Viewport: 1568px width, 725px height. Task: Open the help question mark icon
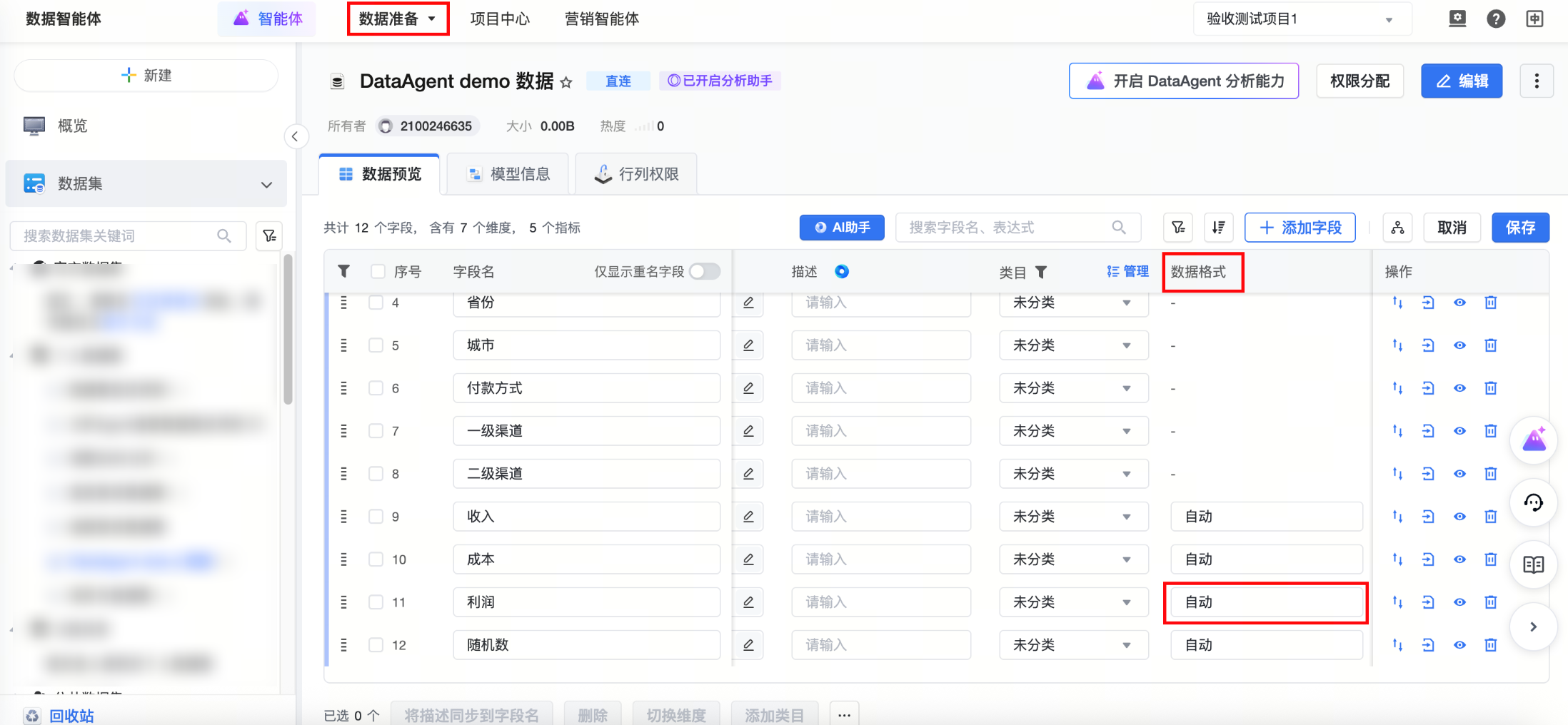1495,19
